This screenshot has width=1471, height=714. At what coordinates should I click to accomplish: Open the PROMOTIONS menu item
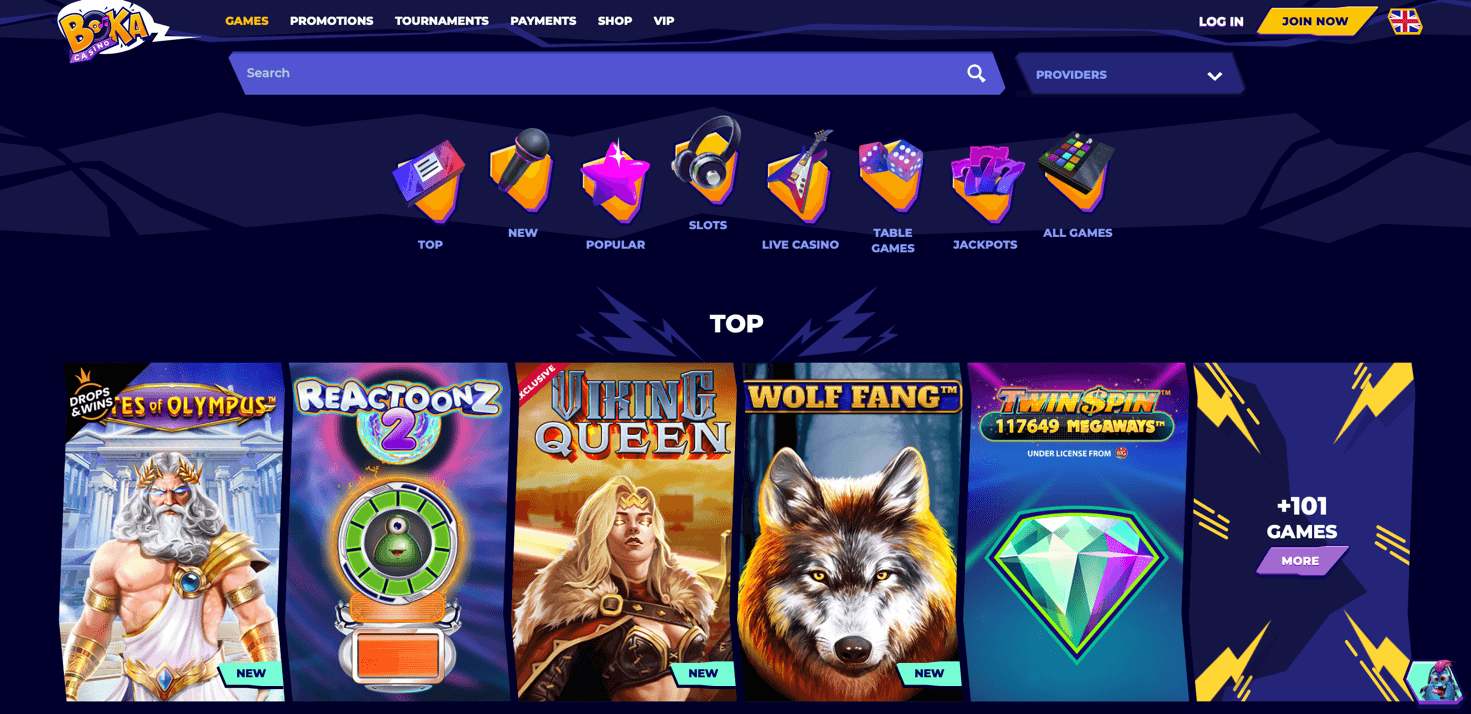pos(331,21)
